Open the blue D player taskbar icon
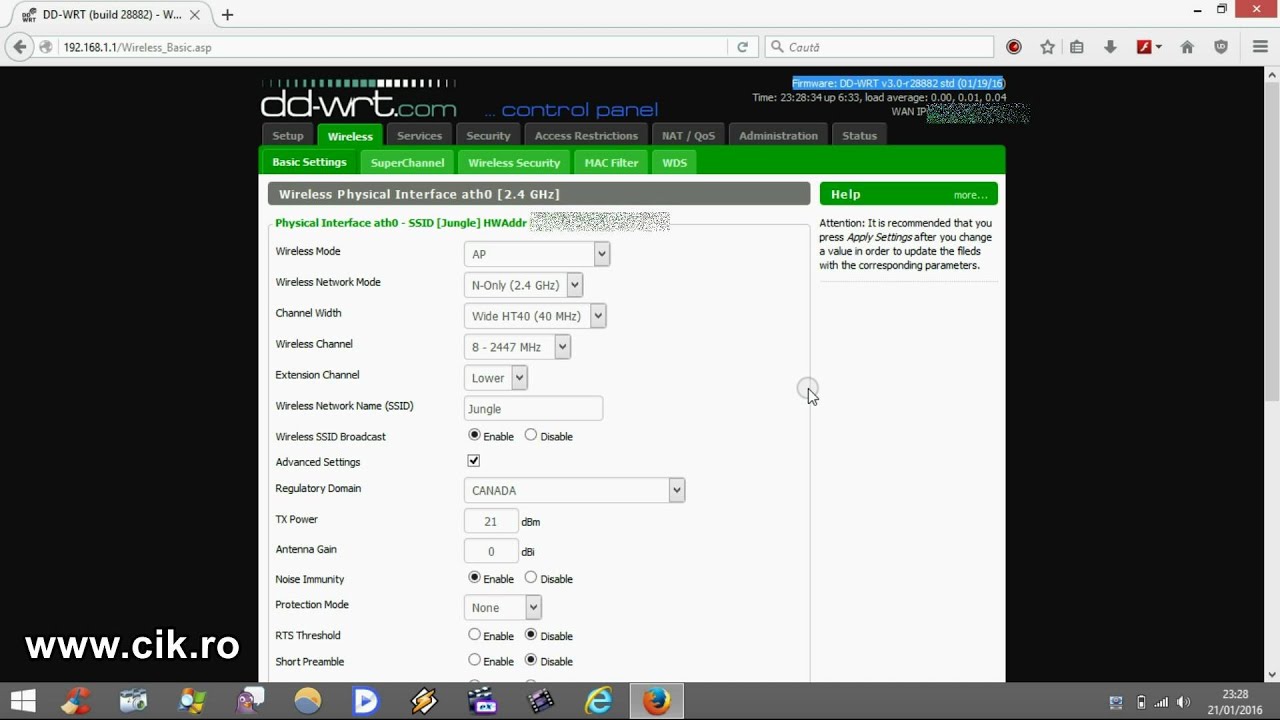1280x720 pixels. [x=366, y=701]
